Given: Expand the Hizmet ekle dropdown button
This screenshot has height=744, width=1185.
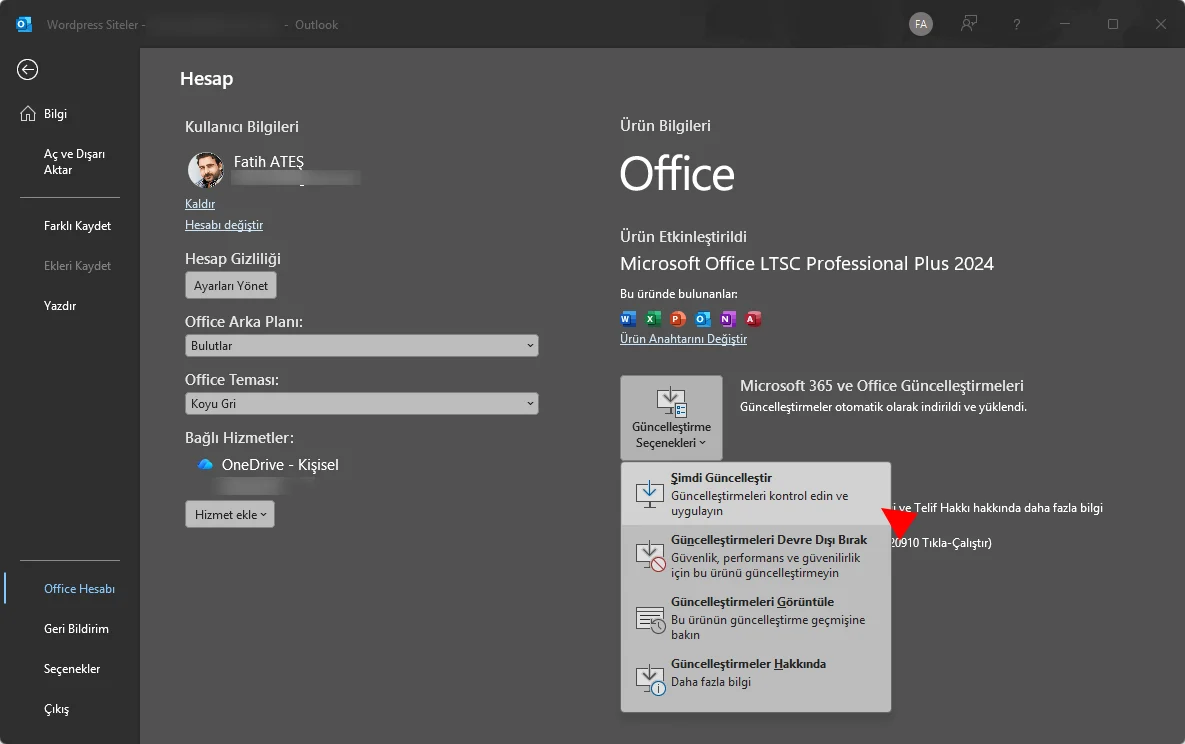Looking at the screenshot, I should (x=230, y=514).
